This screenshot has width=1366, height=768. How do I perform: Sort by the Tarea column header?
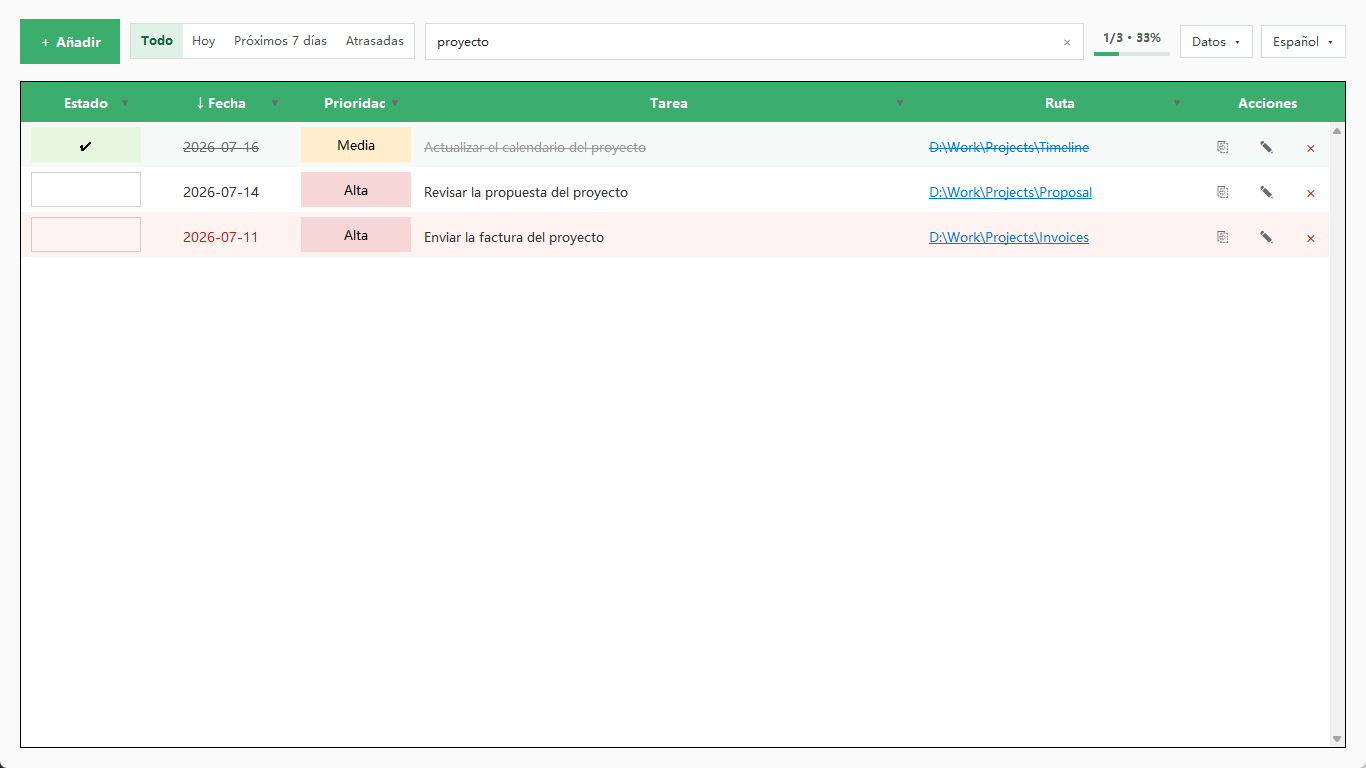tap(669, 103)
